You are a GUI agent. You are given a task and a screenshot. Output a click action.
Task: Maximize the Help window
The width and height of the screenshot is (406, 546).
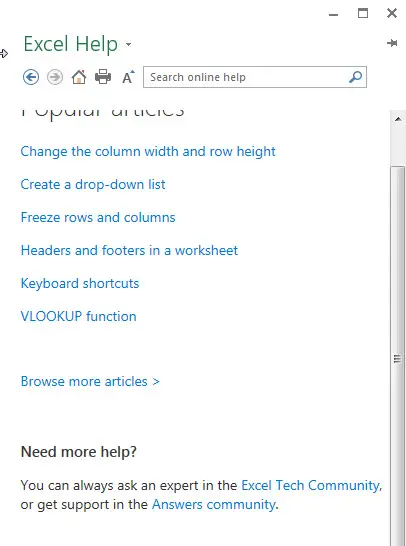[x=363, y=13]
